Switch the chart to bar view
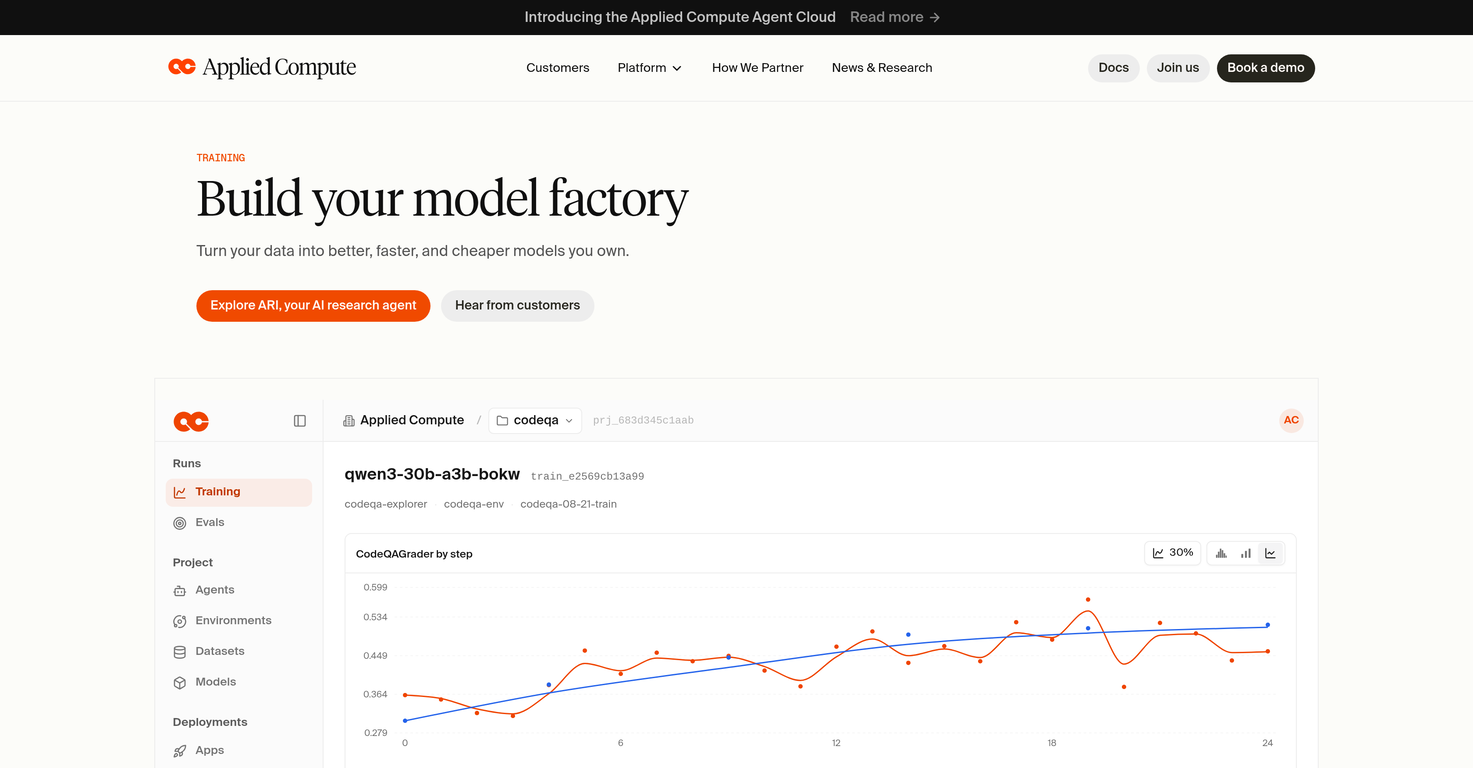Screen dimensions: 1473x768 click(1246, 553)
